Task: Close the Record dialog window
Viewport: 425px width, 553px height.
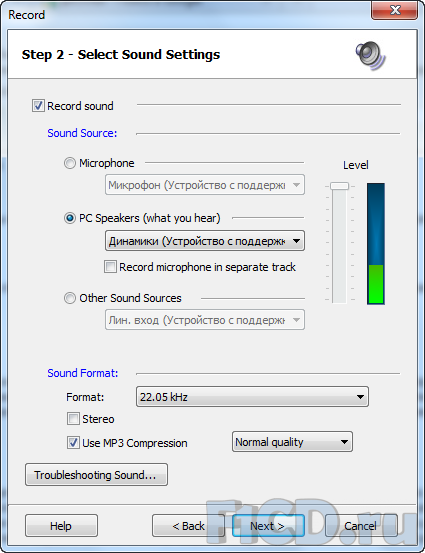Action: click(395, 10)
